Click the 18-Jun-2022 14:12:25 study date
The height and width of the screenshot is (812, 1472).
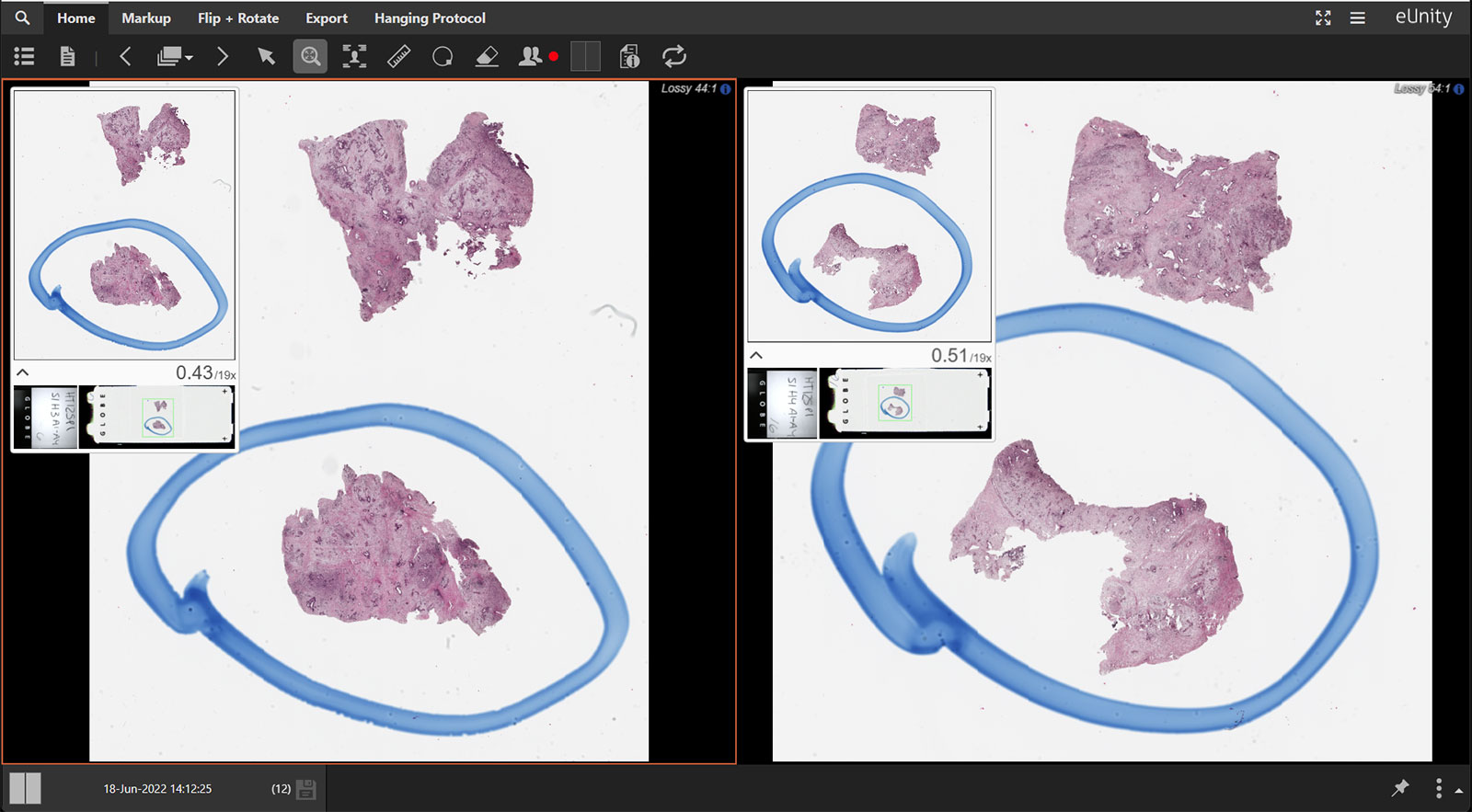click(157, 789)
